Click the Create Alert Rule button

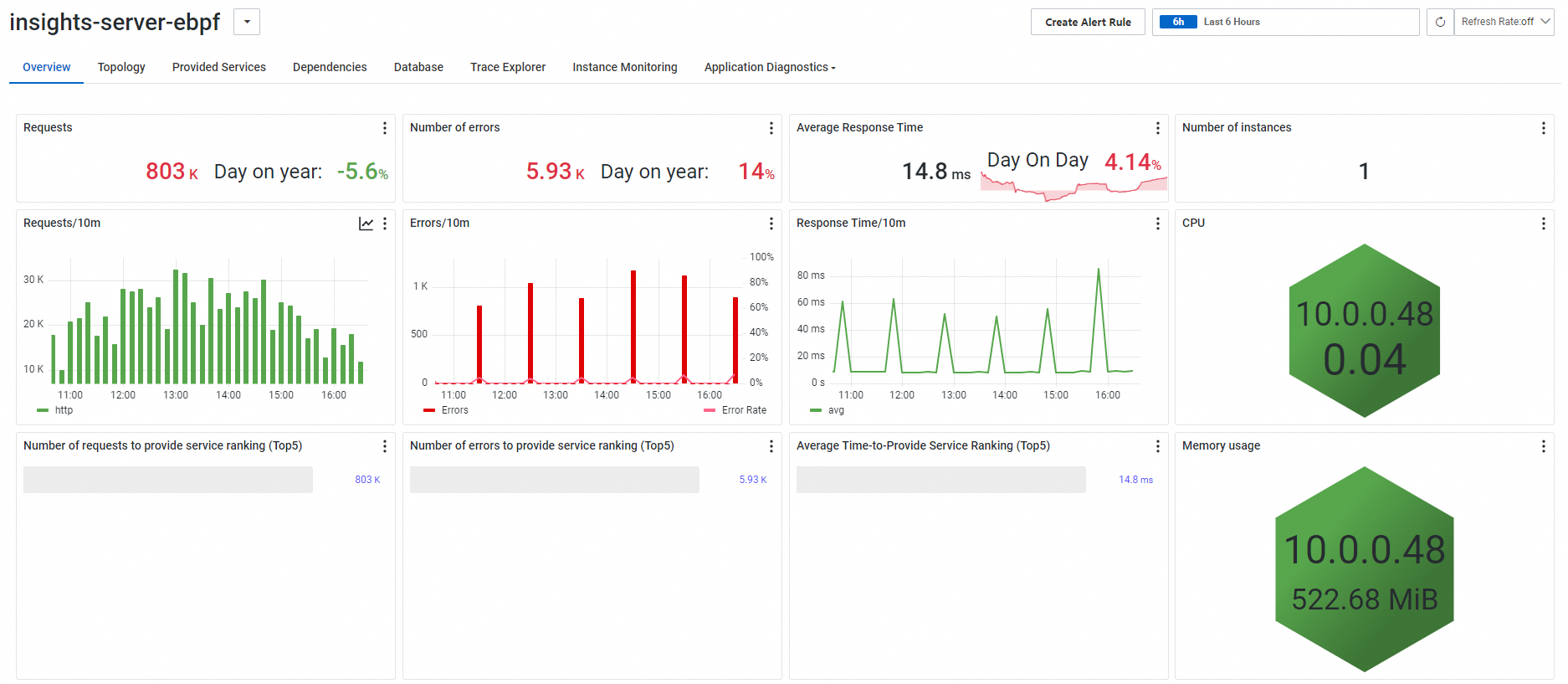click(x=1088, y=22)
